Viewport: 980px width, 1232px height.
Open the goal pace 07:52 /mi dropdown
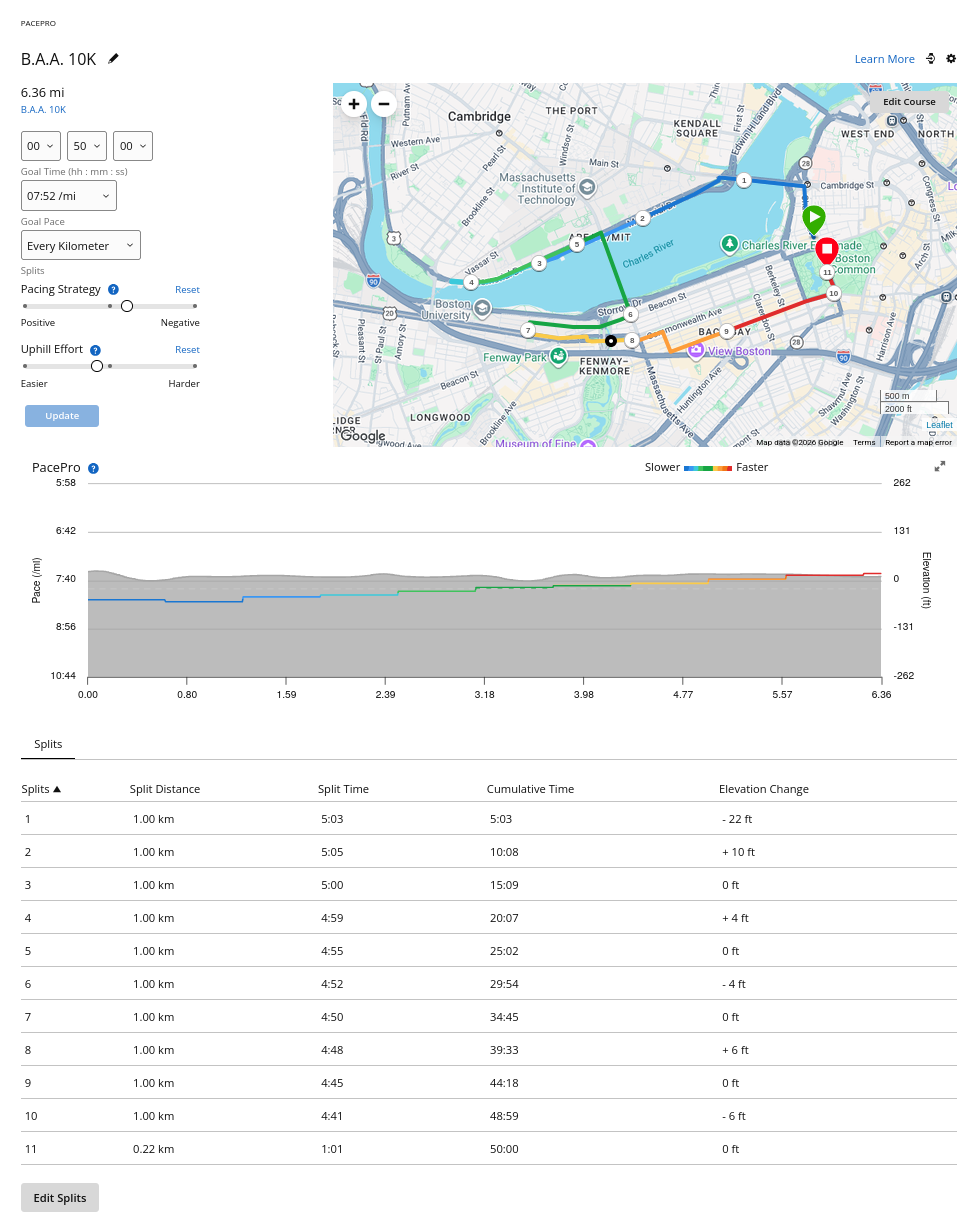click(x=69, y=196)
